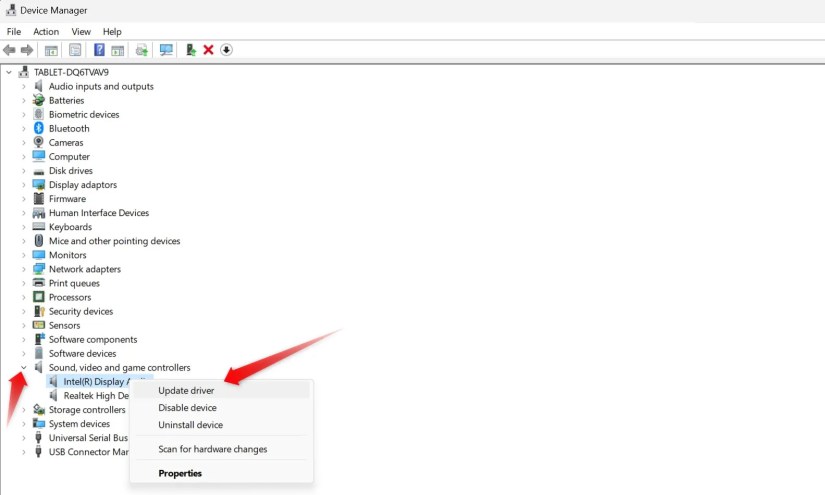
Task: Select the Software devices row
Action: pos(82,353)
